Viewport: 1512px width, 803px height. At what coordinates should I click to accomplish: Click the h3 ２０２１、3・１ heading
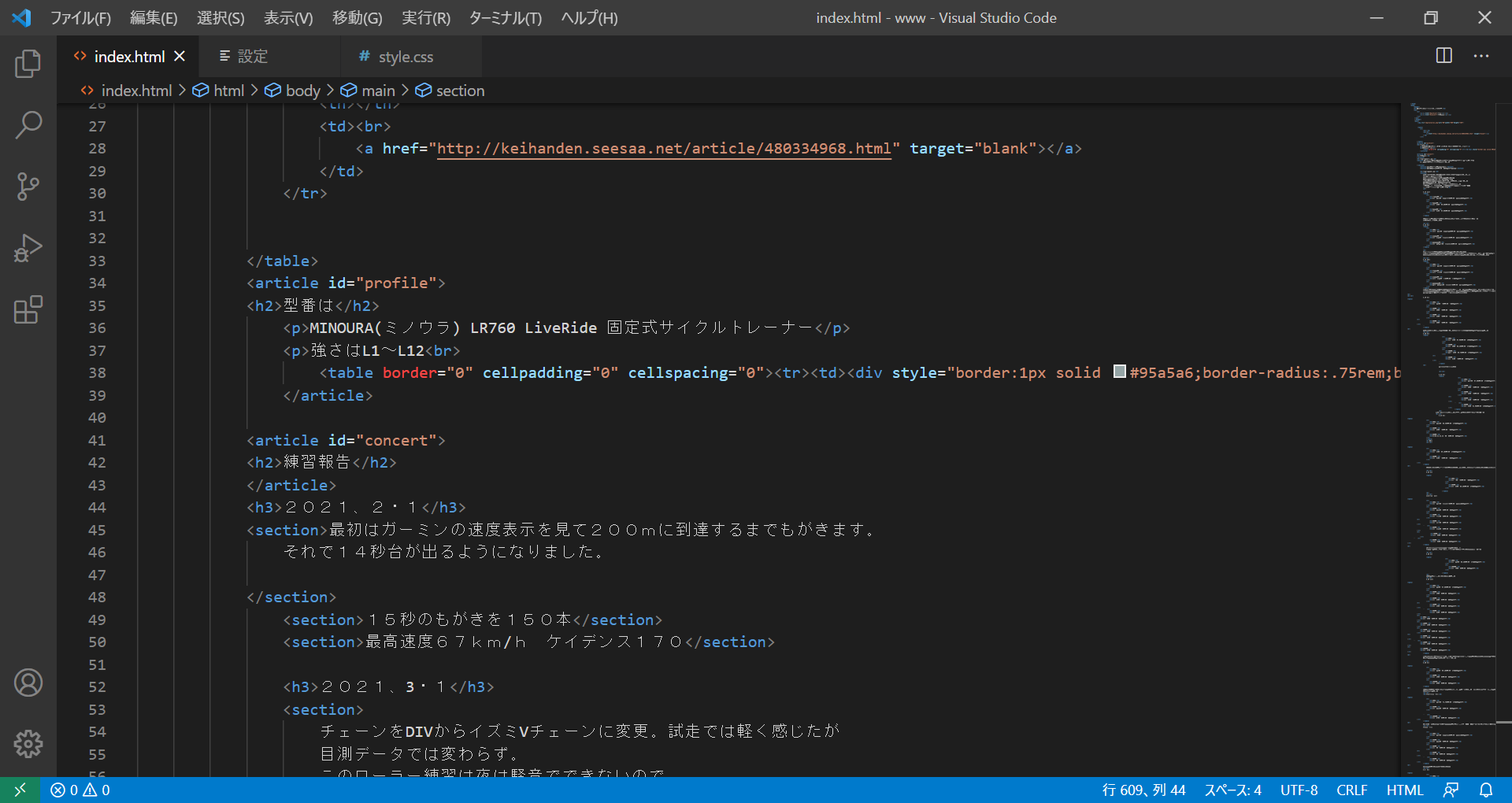(388, 686)
